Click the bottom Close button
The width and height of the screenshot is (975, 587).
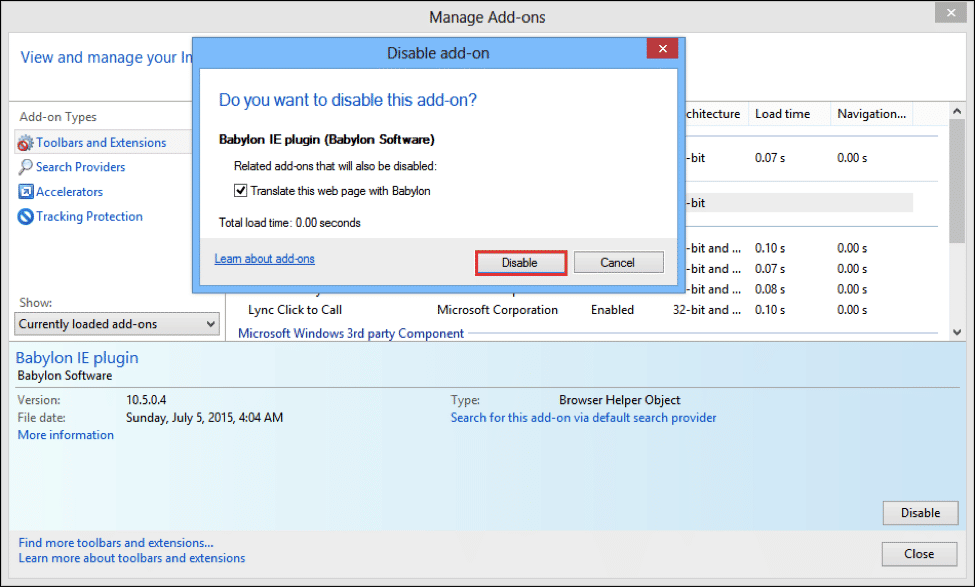click(x=919, y=553)
